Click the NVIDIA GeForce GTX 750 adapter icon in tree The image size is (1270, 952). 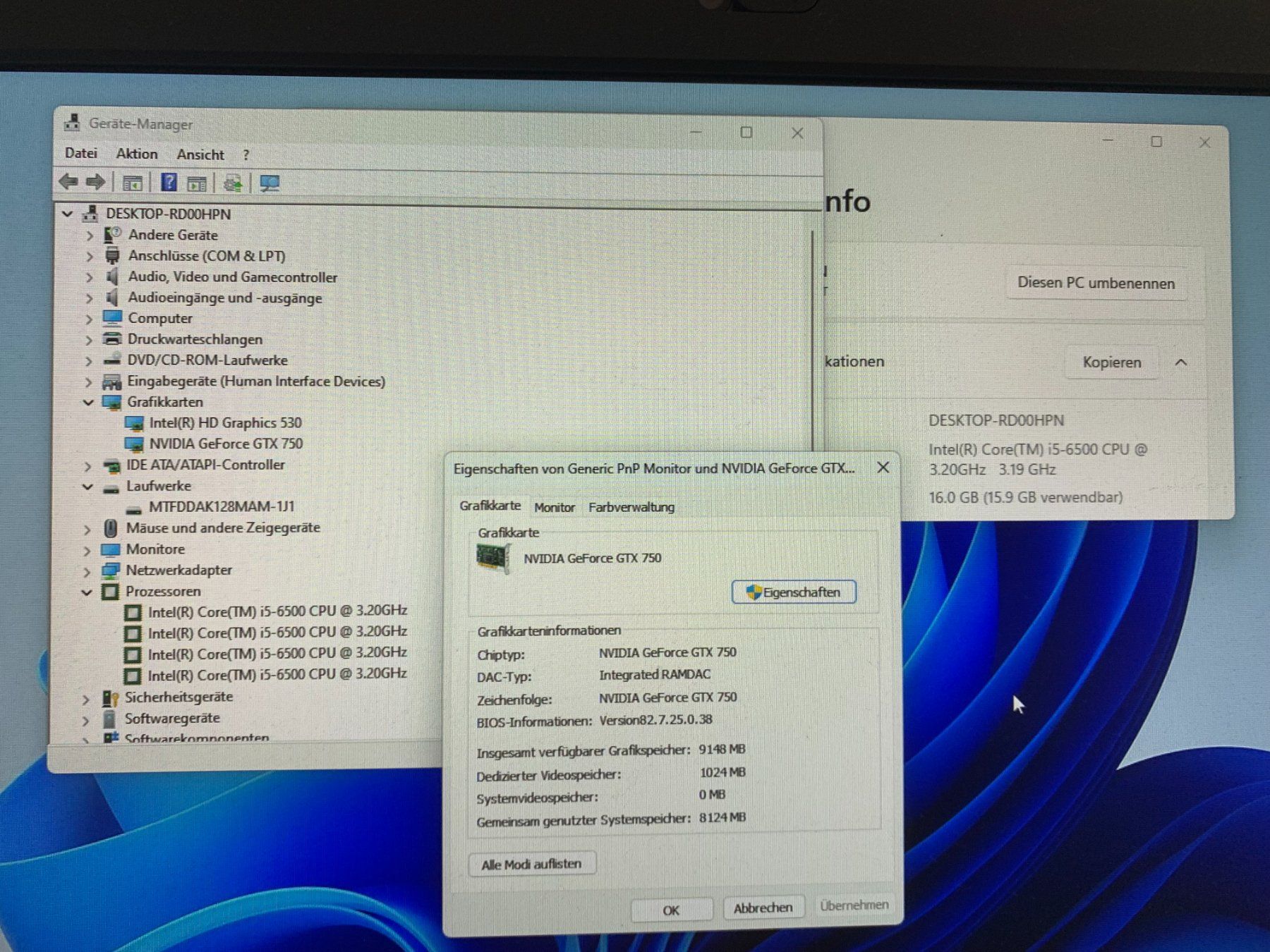[x=134, y=444]
